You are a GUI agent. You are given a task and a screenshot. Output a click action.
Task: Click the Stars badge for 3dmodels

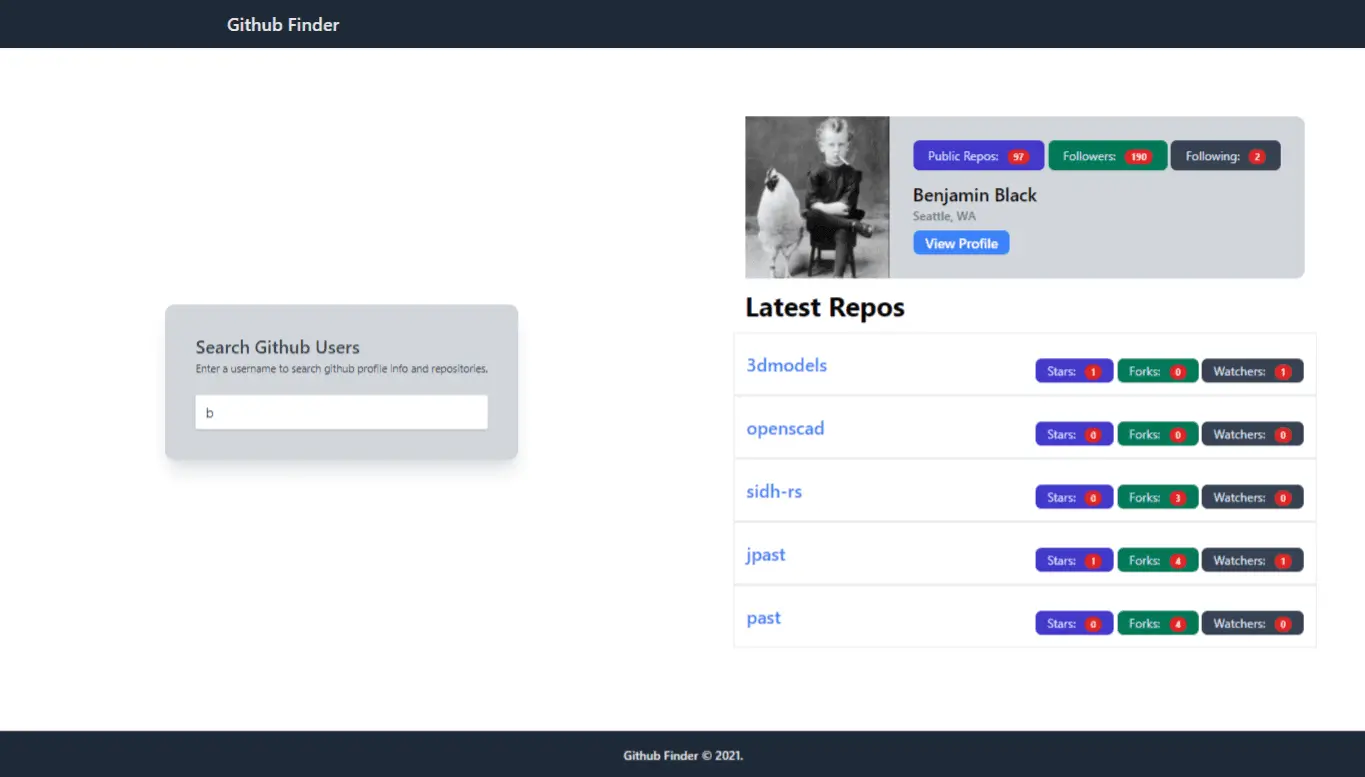(1073, 370)
